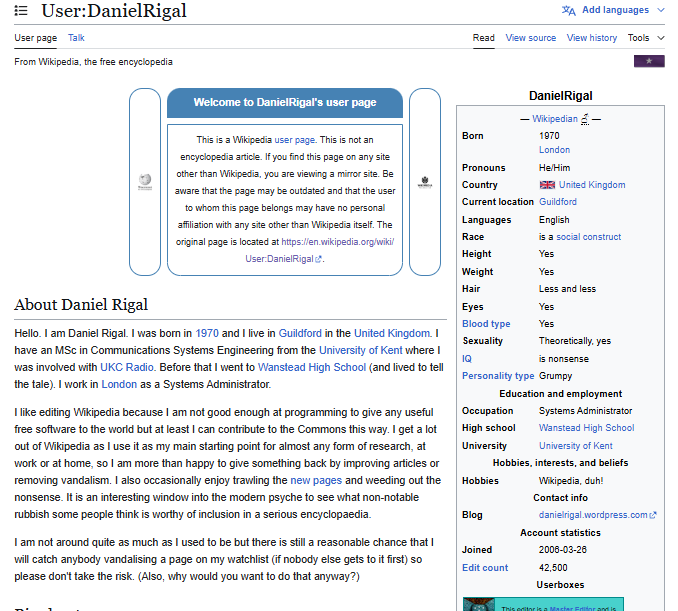678x611 pixels.
Task: Open the table of contents list icon
Action: click(x=21, y=10)
